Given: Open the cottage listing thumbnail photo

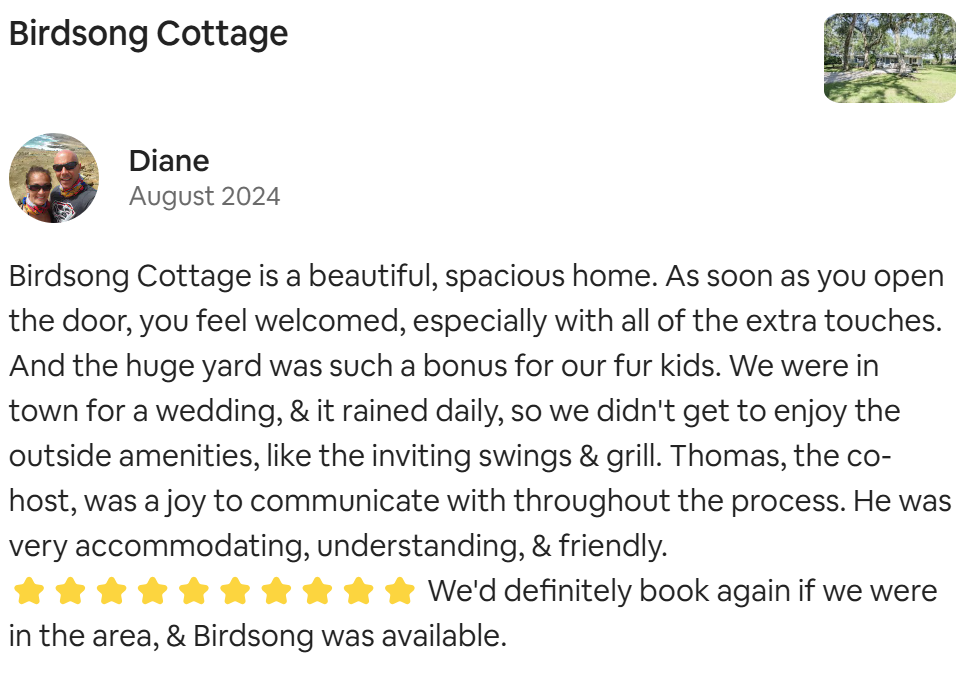Looking at the screenshot, I should 889,57.
